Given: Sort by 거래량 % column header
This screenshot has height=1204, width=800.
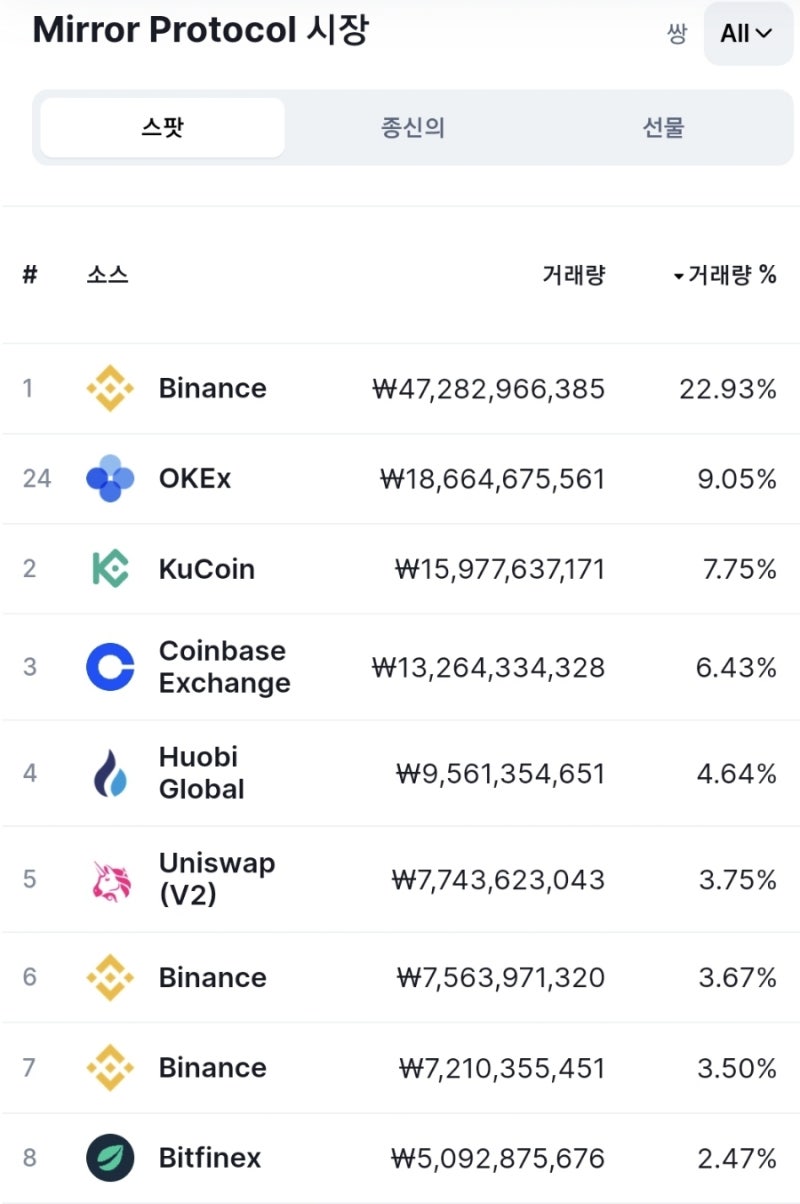Looking at the screenshot, I should 724,275.
